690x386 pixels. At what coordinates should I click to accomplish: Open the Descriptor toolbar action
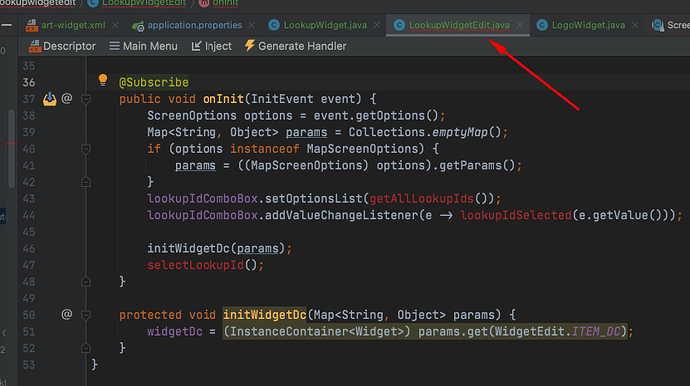click(62, 46)
